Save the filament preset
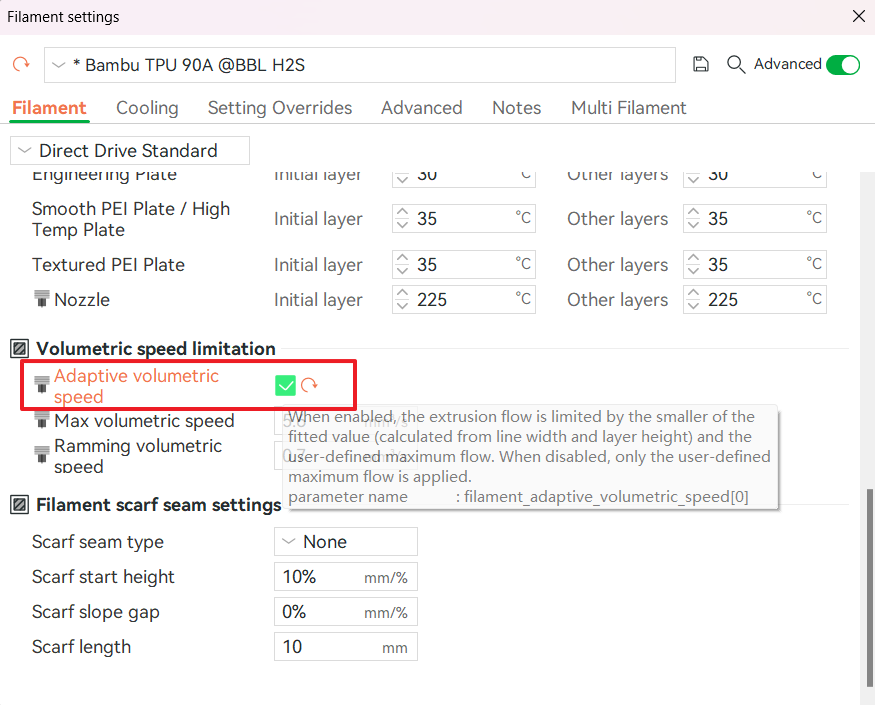875x705 pixels. coord(700,64)
